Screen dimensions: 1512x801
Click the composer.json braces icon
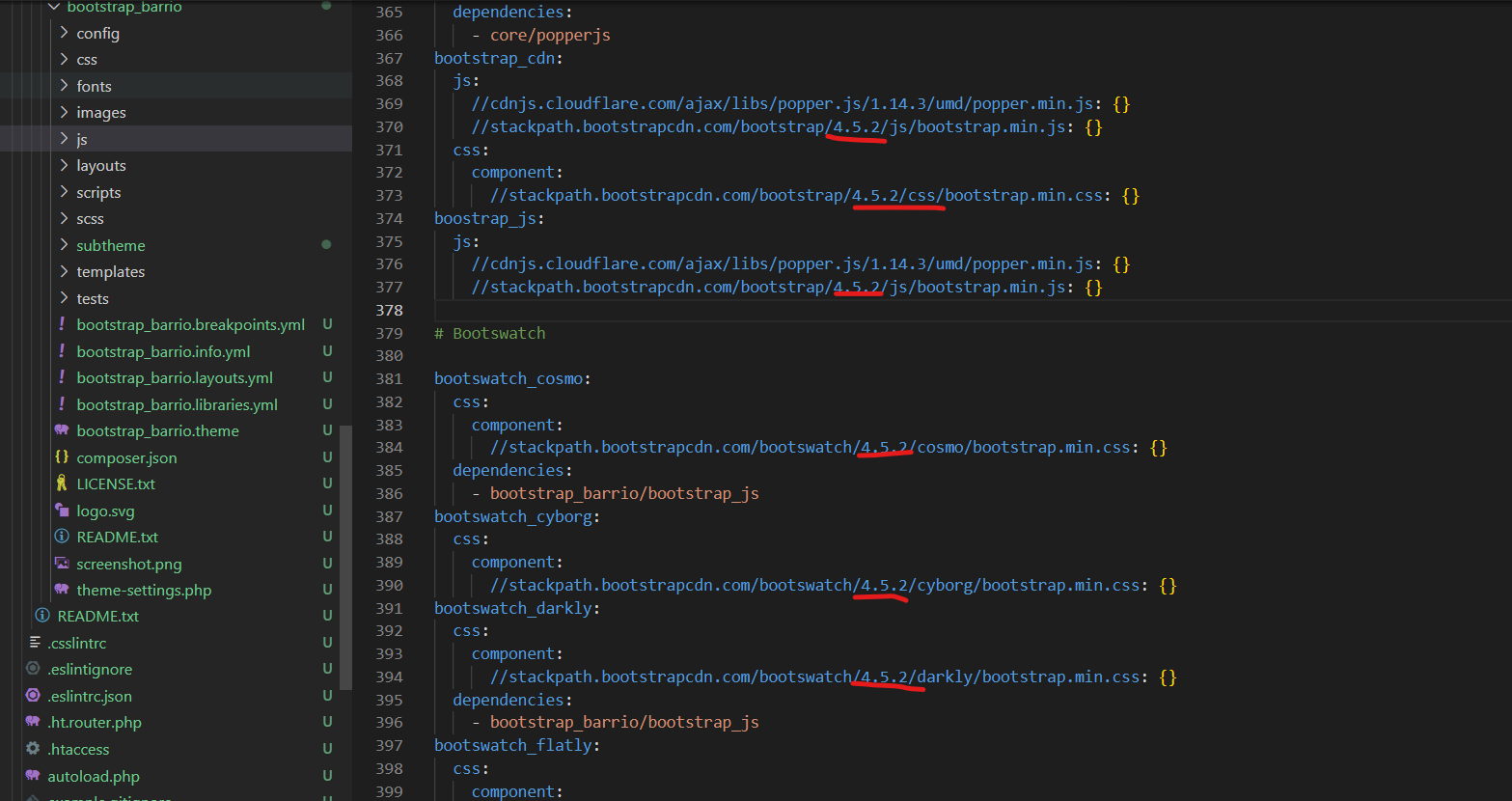click(x=62, y=457)
